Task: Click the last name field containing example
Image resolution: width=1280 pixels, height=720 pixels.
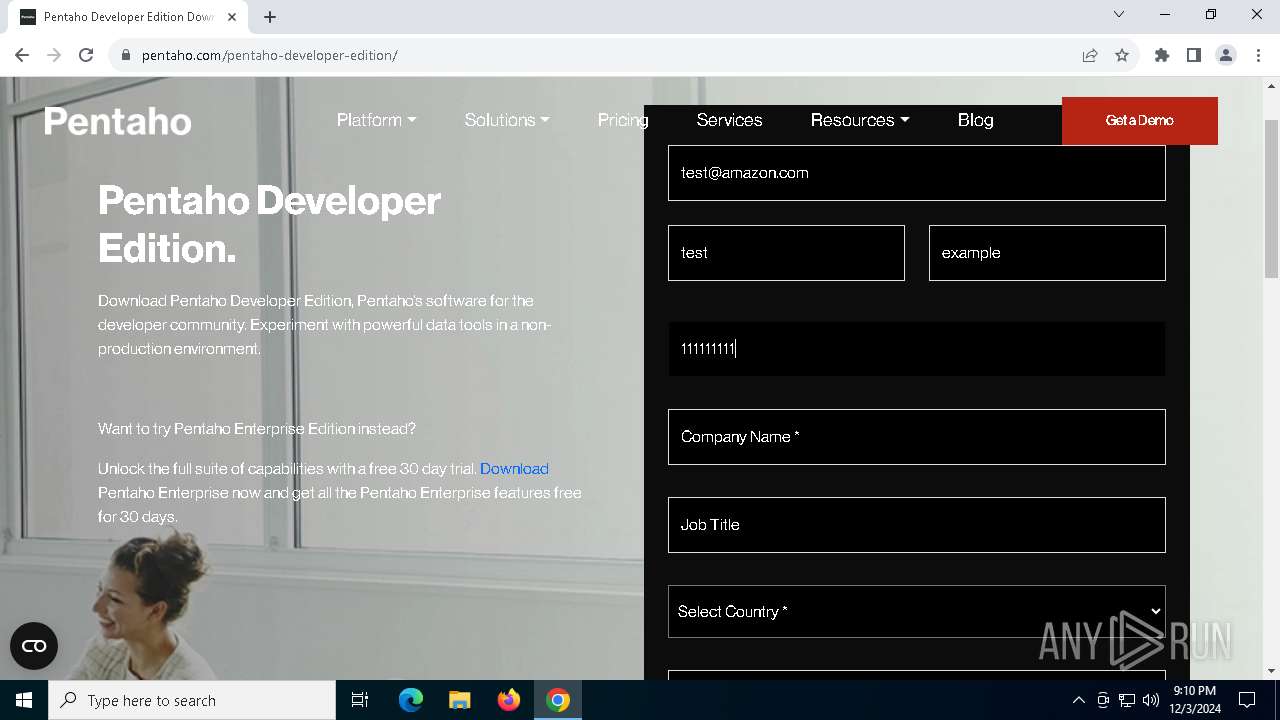Action: coord(1047,253)
